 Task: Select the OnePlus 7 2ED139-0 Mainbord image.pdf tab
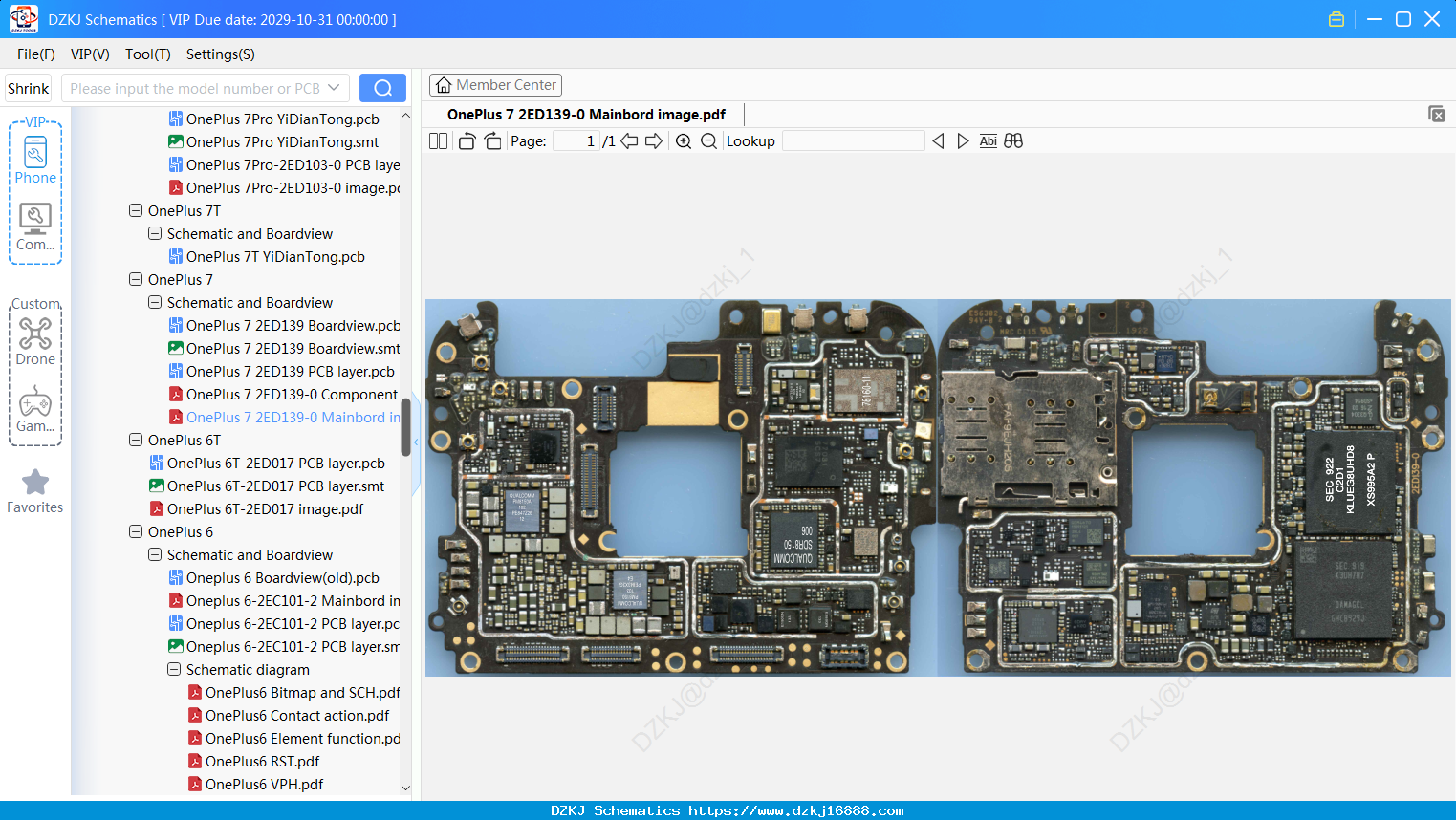pos(586,115)
